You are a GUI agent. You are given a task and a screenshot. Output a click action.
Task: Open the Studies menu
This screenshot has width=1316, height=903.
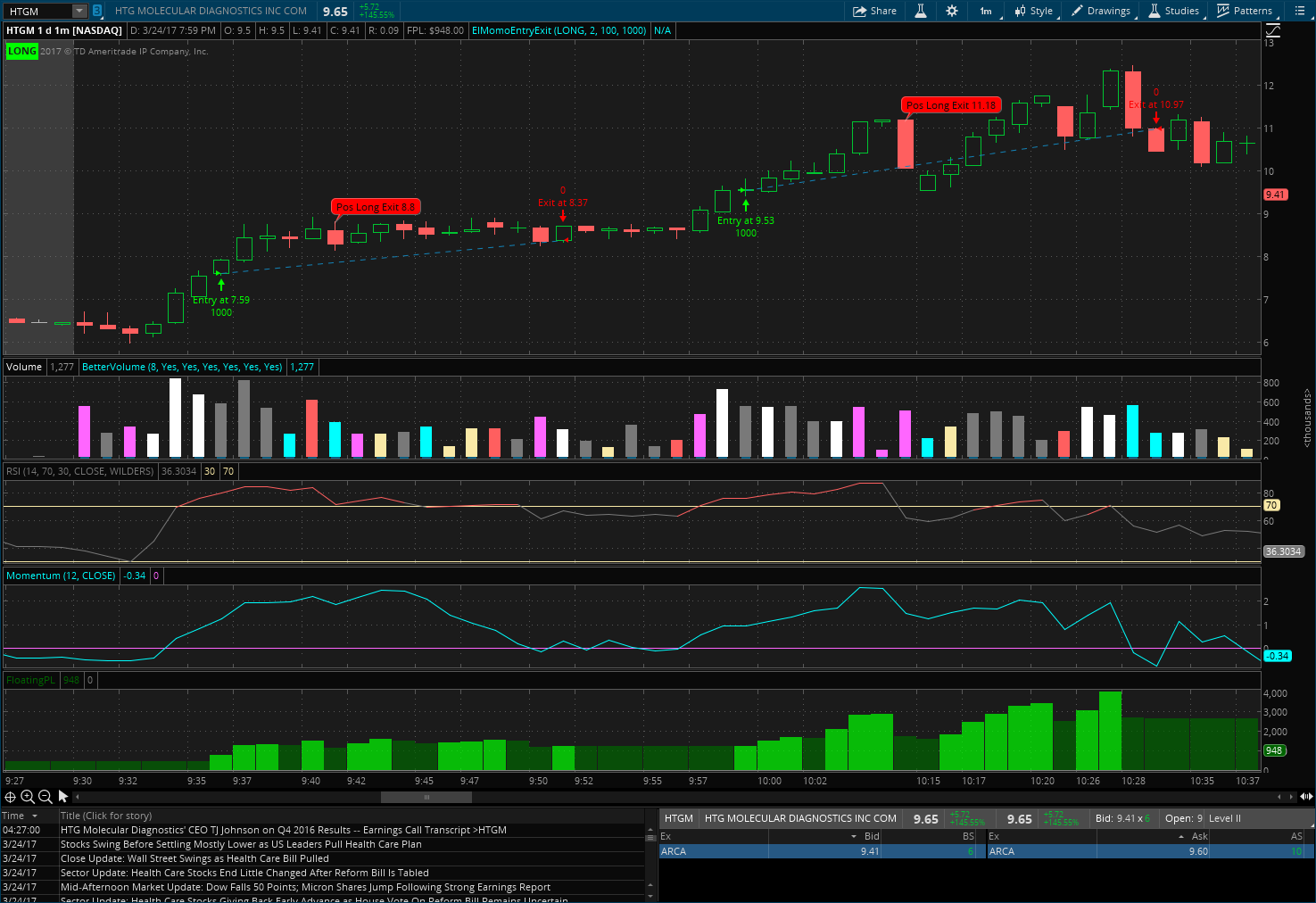click(x=1173, y=11)
